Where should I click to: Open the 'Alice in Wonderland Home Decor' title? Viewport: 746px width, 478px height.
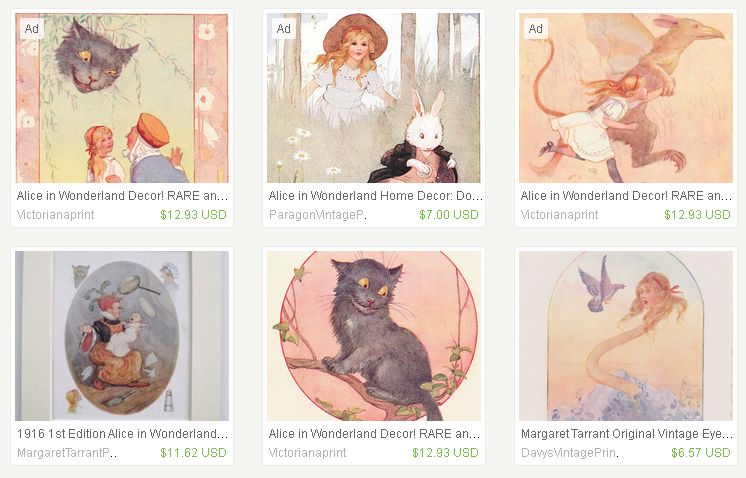pyautogui.click(x=375, y=196)
